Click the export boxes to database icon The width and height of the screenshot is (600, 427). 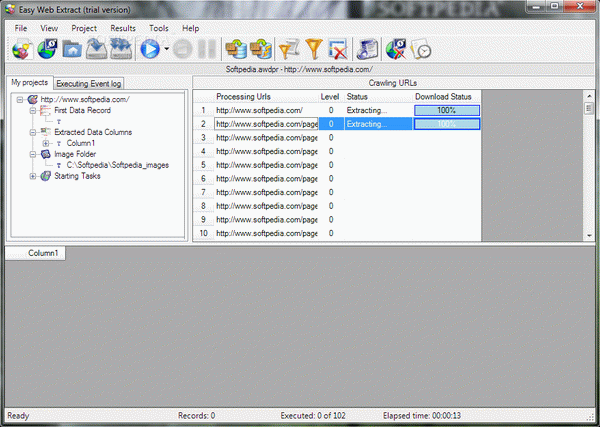pyautogui.click(x=236, y=49)
